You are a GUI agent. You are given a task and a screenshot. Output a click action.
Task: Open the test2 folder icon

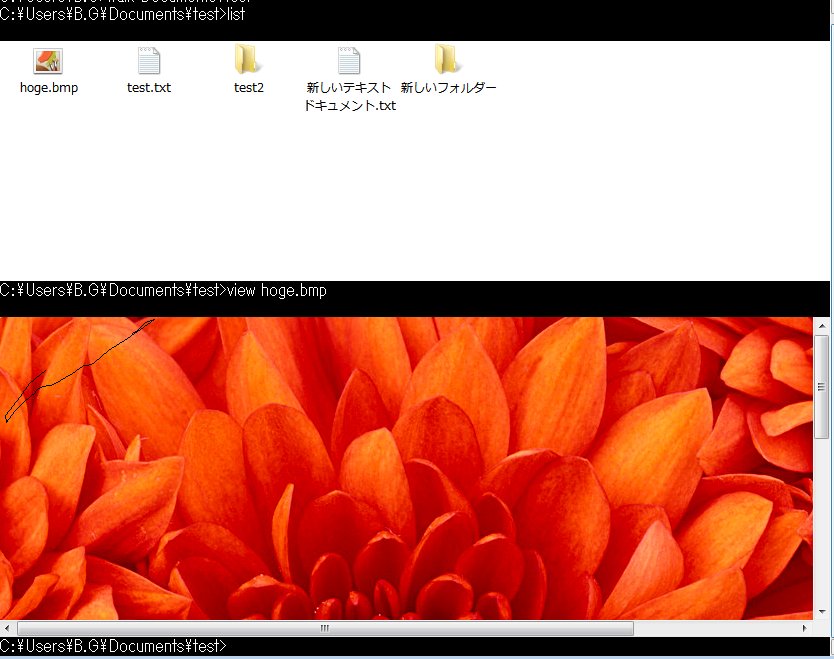pos(248,60)
